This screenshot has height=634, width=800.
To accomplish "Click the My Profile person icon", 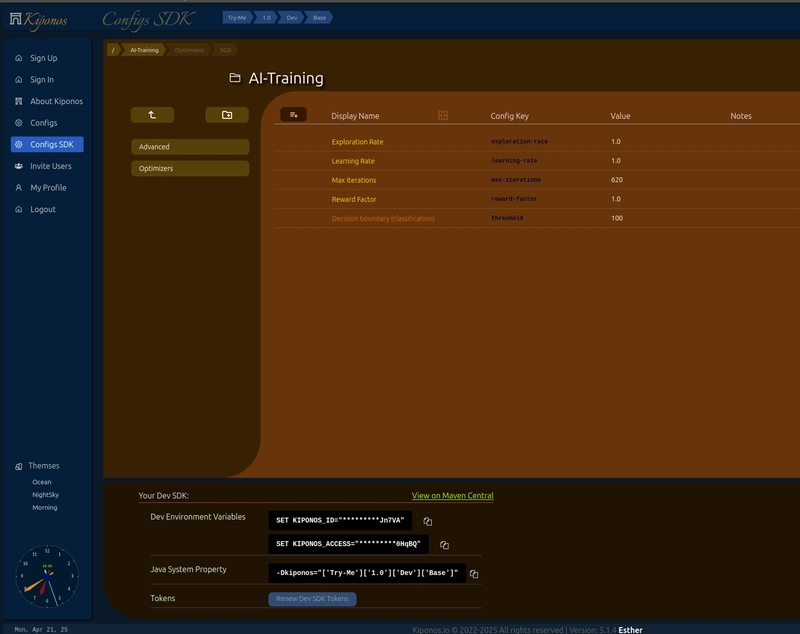I will tap(19, 188).
